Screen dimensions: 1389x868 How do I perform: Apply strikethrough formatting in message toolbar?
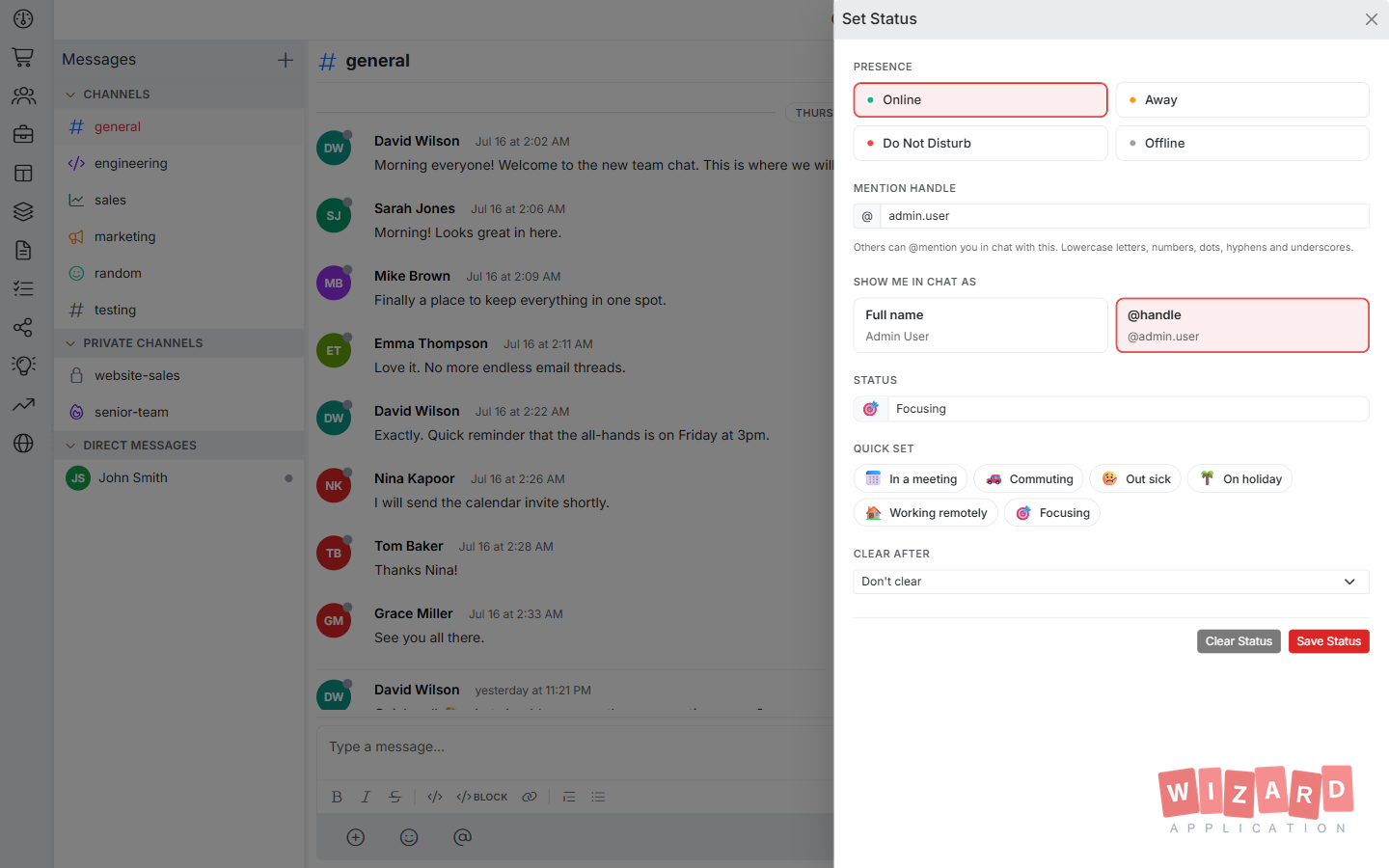pos(395,797)
